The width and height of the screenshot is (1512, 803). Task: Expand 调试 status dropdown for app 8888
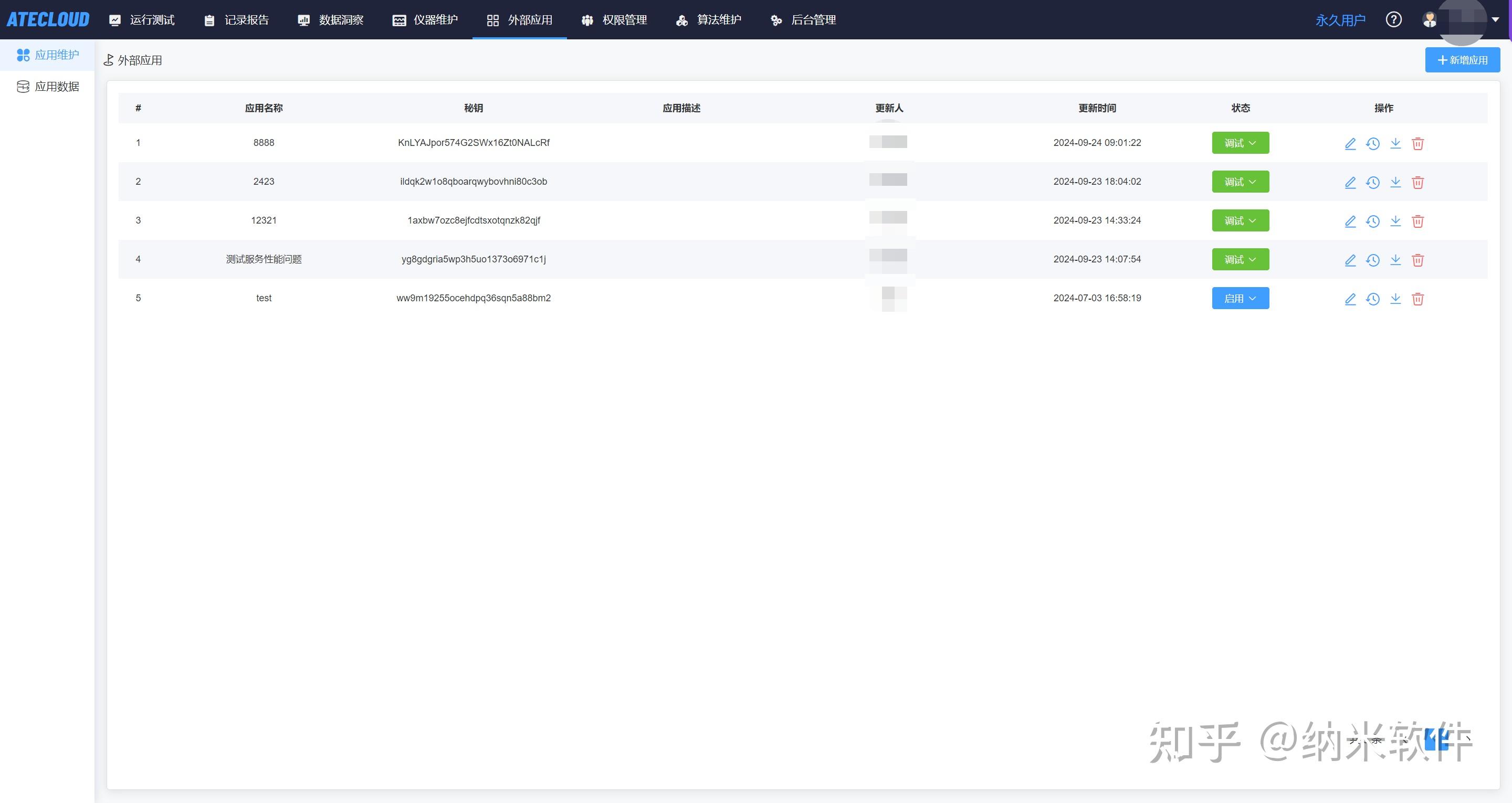[1240, 143]
